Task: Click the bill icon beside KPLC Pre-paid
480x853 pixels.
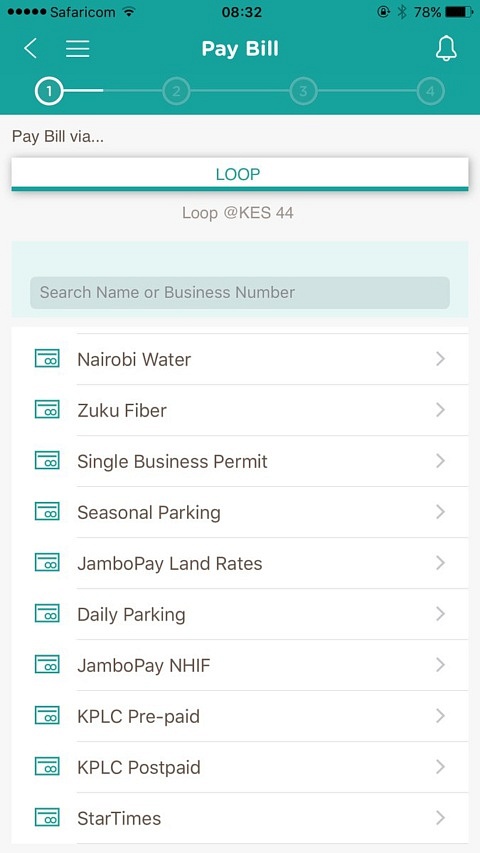Action: [x=47, y=715]
